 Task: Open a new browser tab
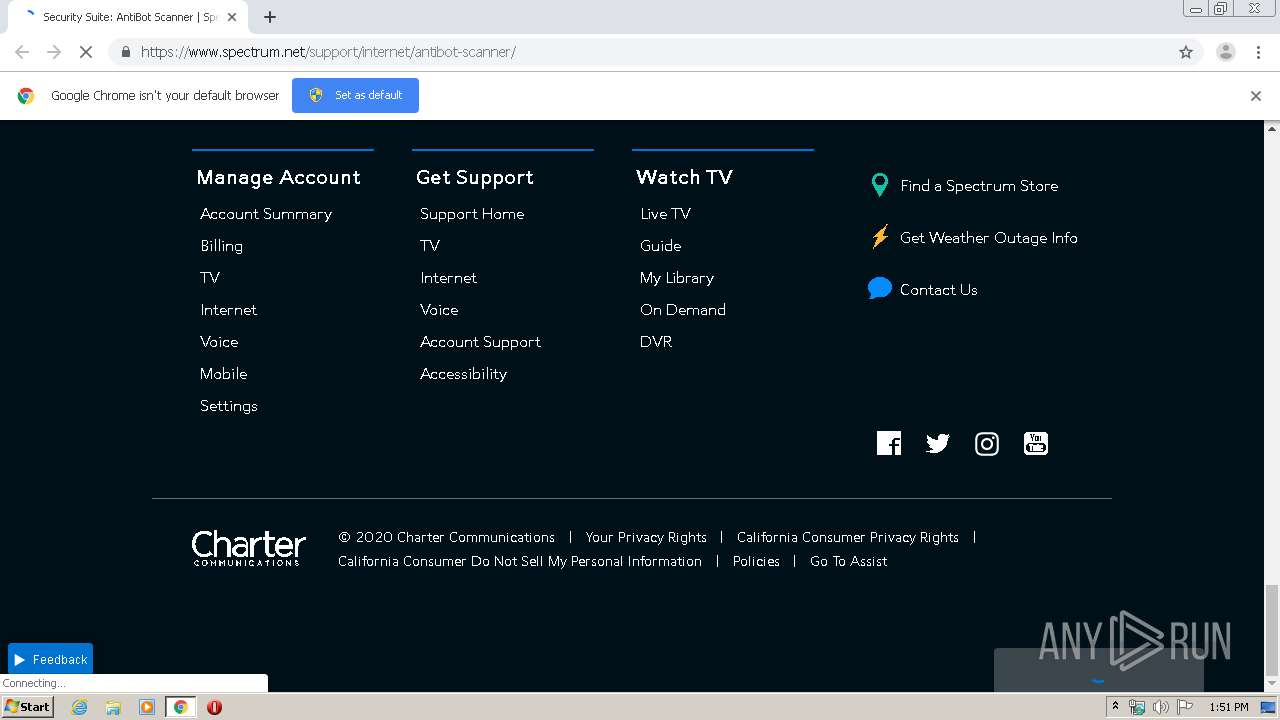coord(270,17)
